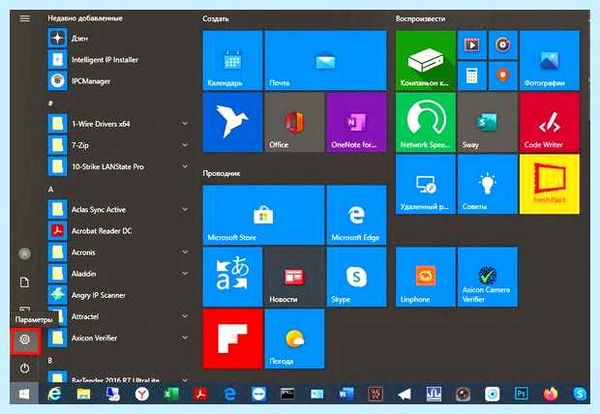Open the OneNote tile

[x=357, y=122]
